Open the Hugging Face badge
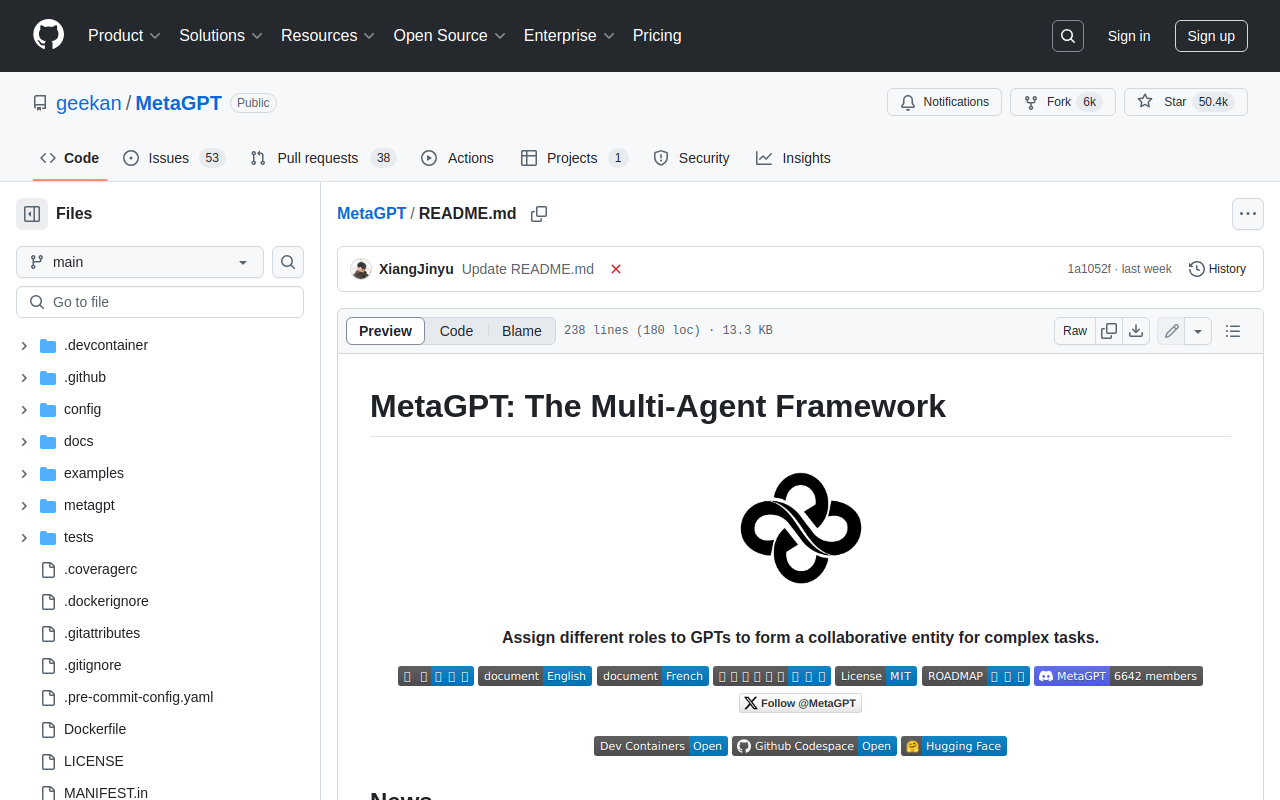This screenshot has height=800, width=1280. point(954,746)
